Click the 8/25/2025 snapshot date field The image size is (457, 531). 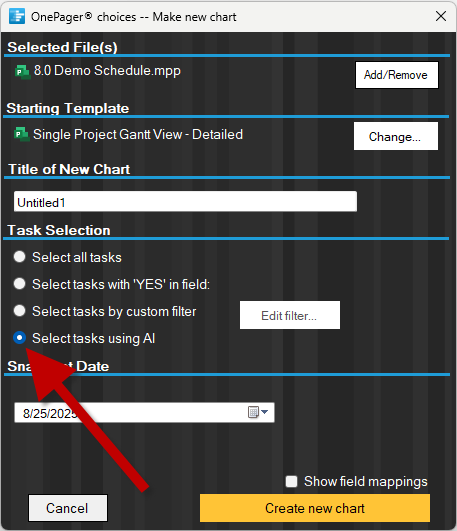click(144, 412)
